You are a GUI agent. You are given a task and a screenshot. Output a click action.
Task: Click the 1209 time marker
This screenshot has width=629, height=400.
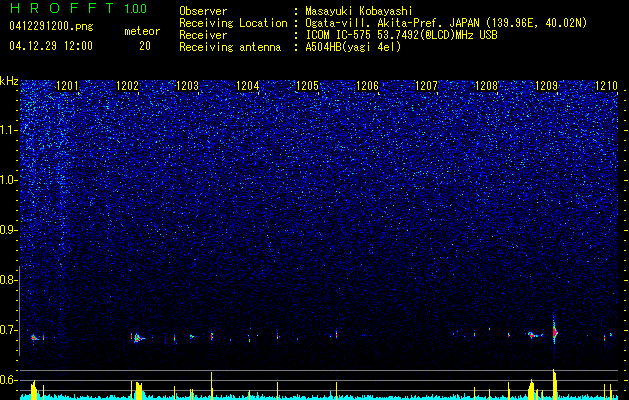546,86
